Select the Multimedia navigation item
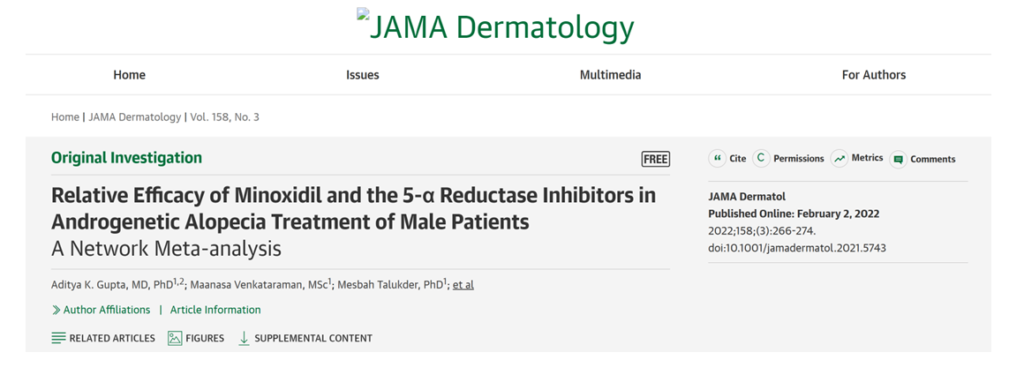The width and height of the screenshot is (1024, 375). pyautogui.click(x=611, y=75)
